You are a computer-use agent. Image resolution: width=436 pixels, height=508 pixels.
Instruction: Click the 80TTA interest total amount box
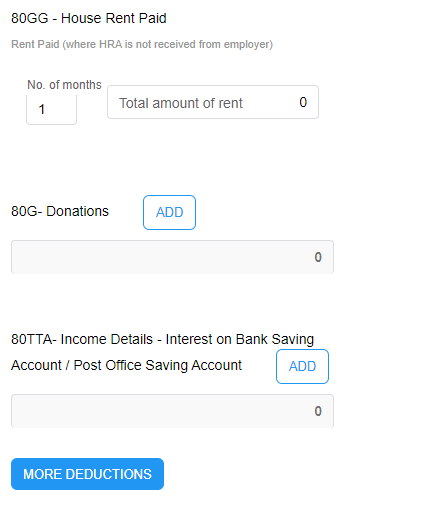point(172,411)
